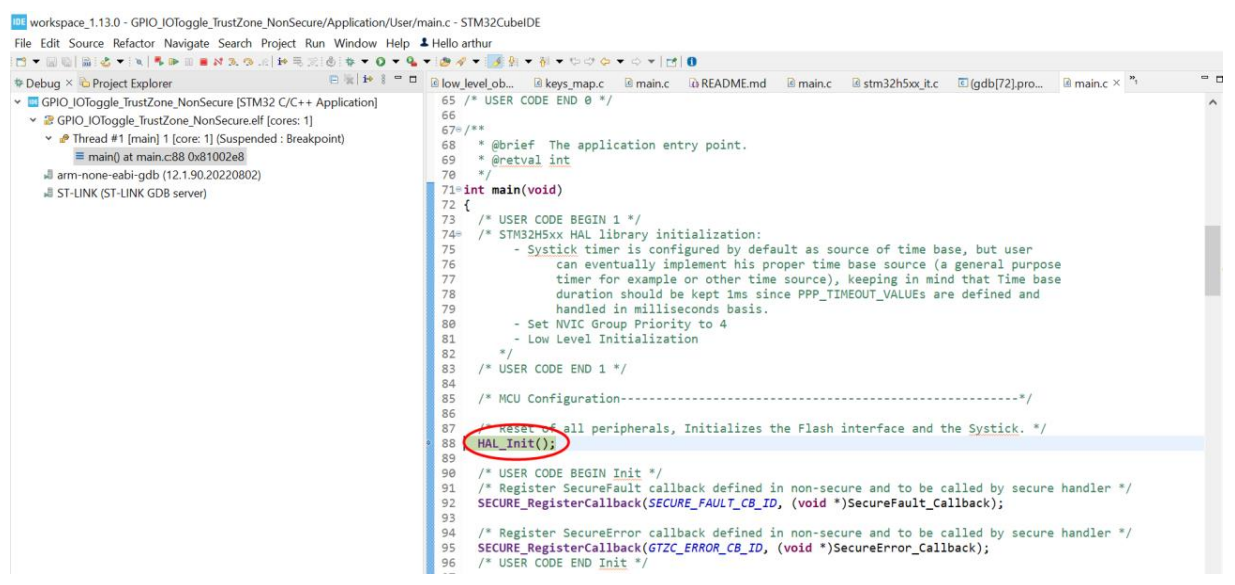
Task: Collapse GPIO_IOToggle_TrustZone_NonSecure application tree node
Action: [19, 102]
